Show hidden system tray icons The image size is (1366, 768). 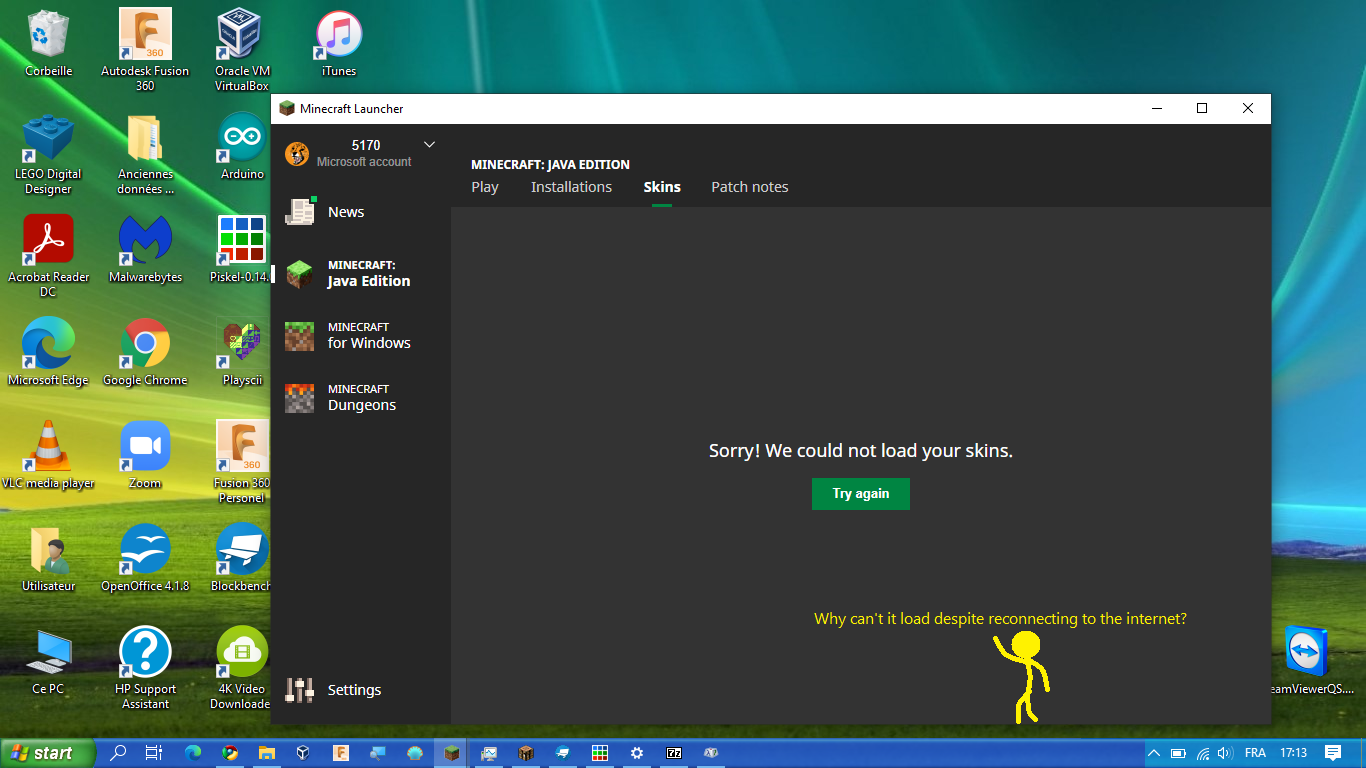[x=1154, y=753]
